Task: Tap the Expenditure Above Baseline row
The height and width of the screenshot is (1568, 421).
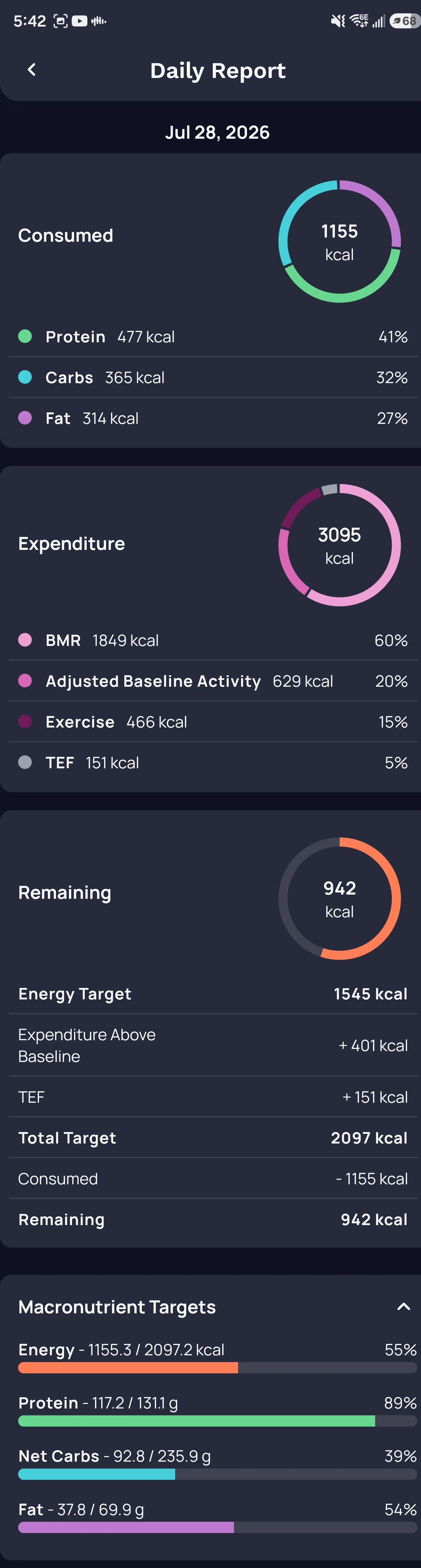Action: [213, 1045]
